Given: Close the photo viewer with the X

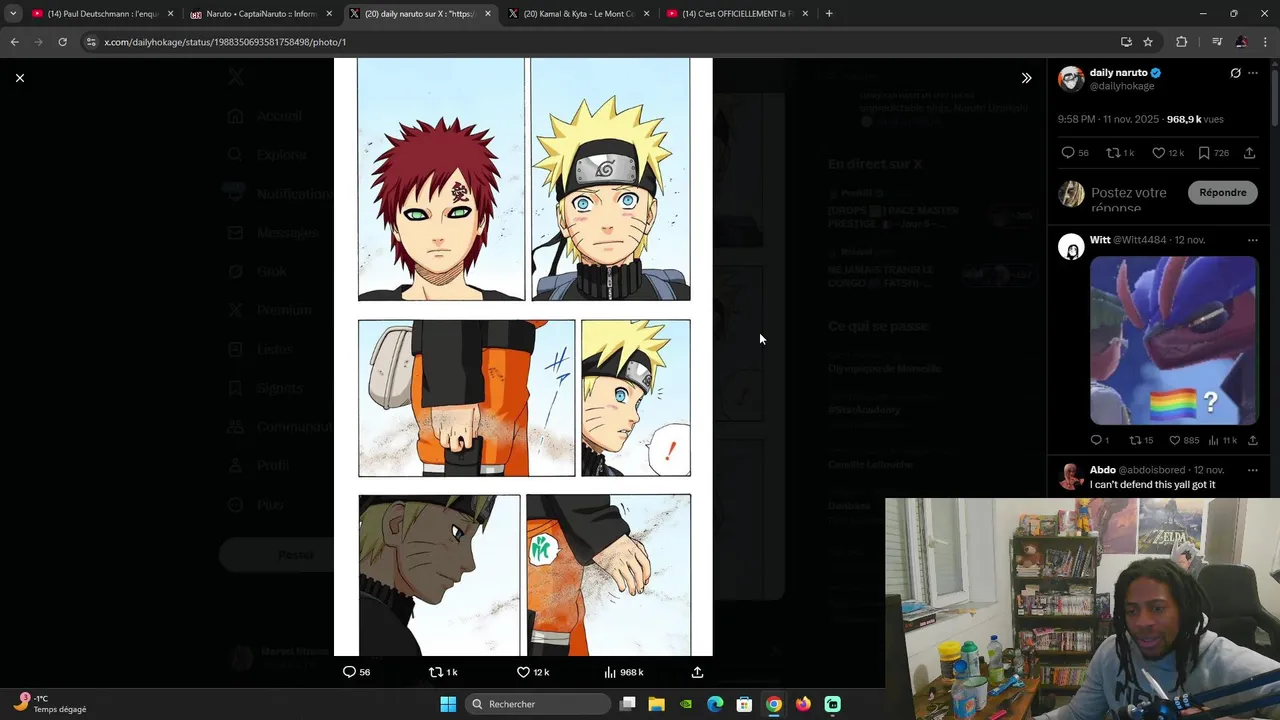Looking at the screenshot, I should click(x=19, y=78).
